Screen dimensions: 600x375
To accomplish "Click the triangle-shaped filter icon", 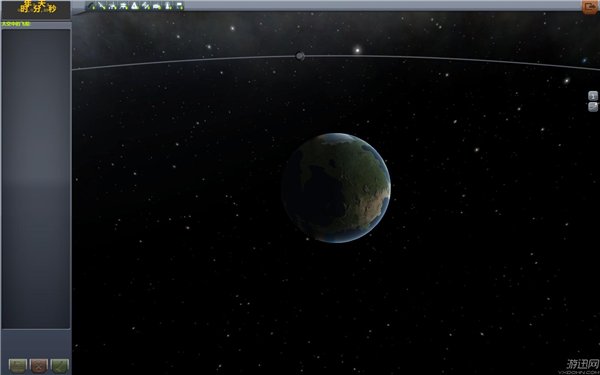I will (135, 6).
